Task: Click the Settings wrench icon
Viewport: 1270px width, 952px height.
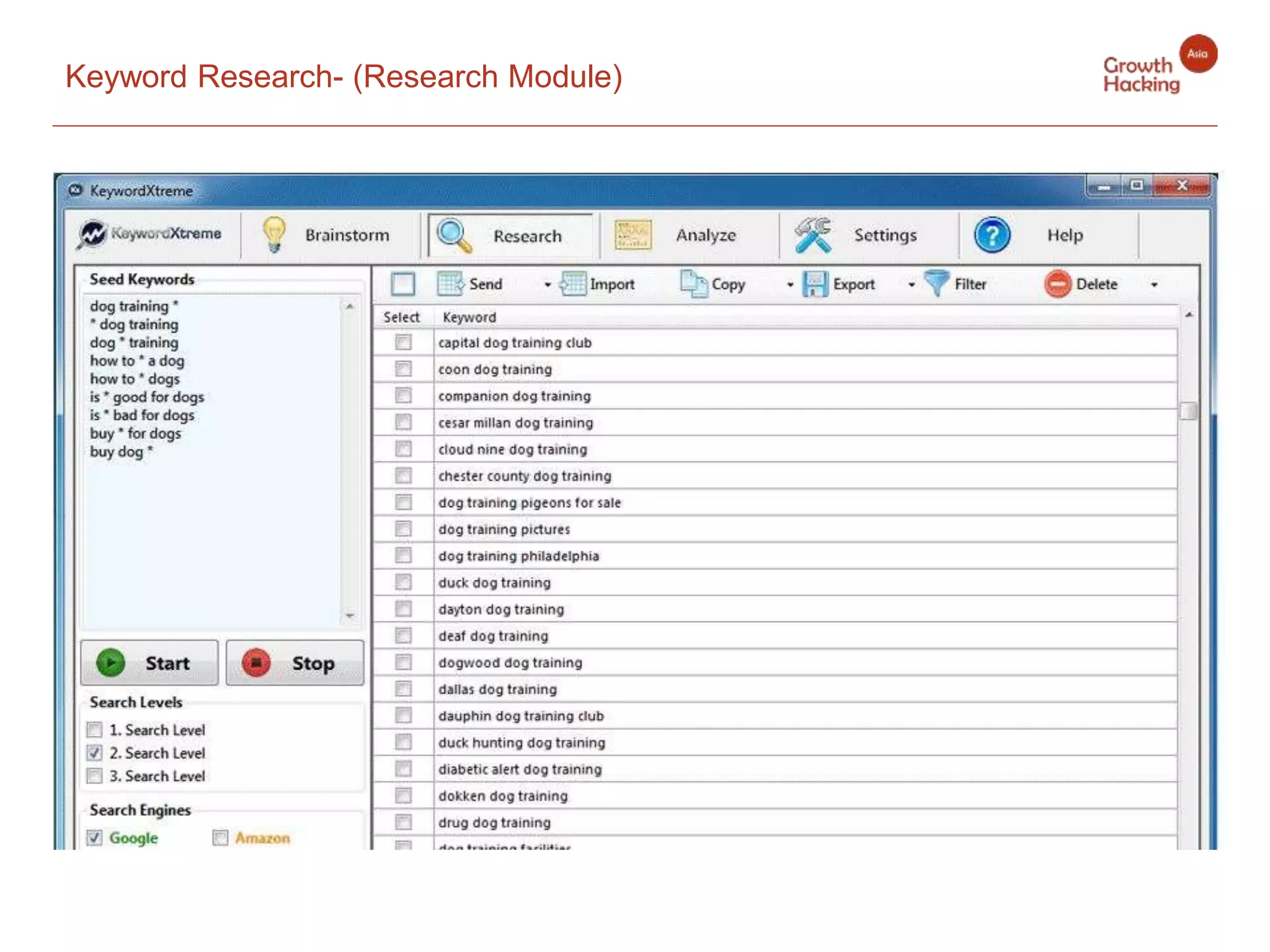Action: point(813,235)
